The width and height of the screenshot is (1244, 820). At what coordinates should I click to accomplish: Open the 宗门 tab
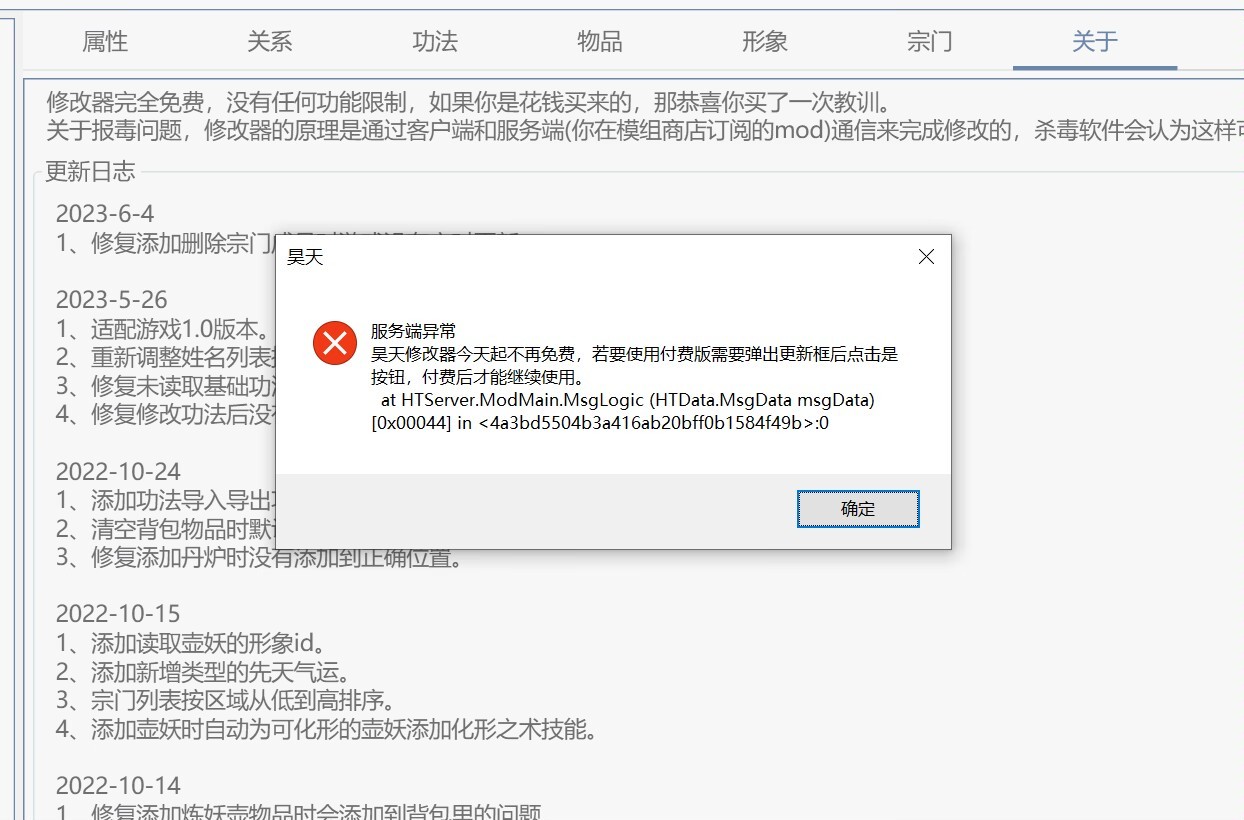point(930,42)
